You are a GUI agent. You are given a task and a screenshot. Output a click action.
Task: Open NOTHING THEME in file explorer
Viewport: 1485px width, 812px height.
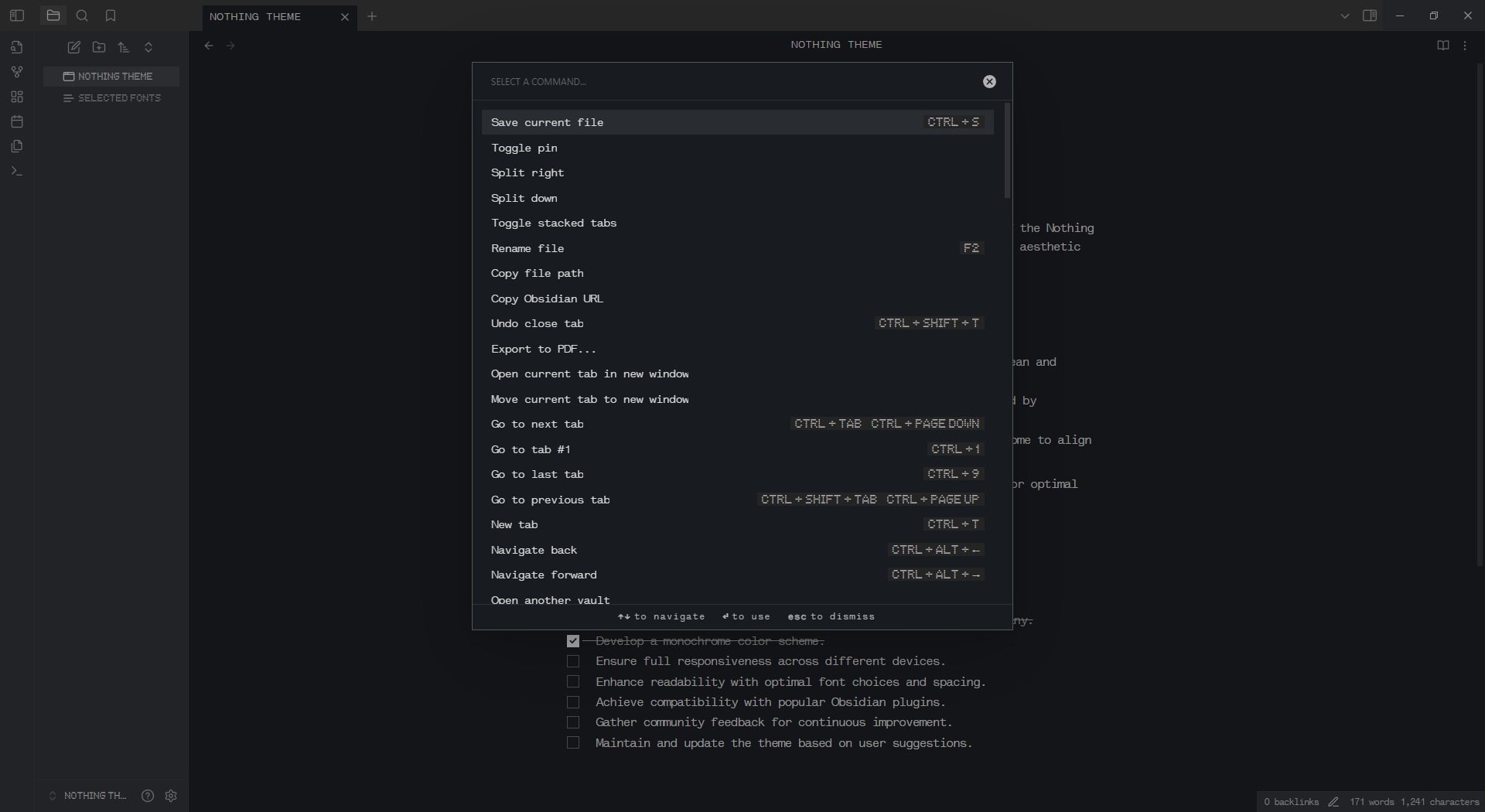[x=111, y=76]
